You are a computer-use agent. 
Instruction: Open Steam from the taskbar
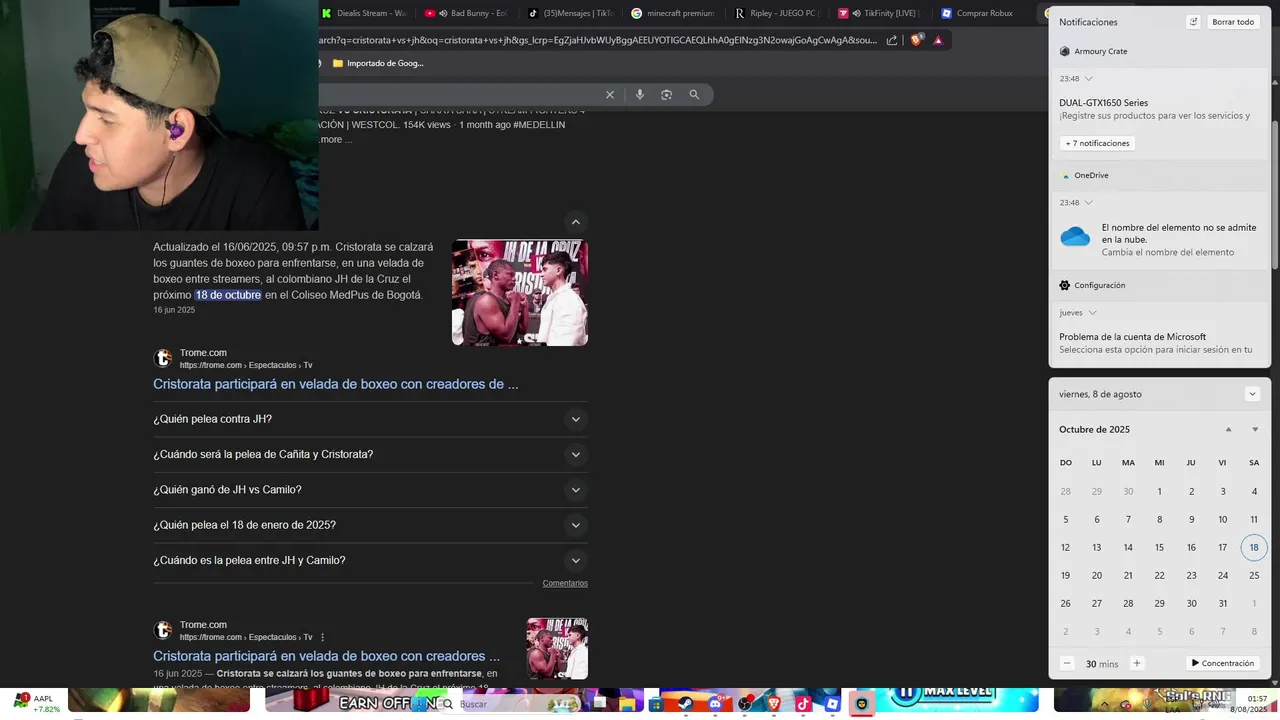pyautogui.click(x=686, y=704)
